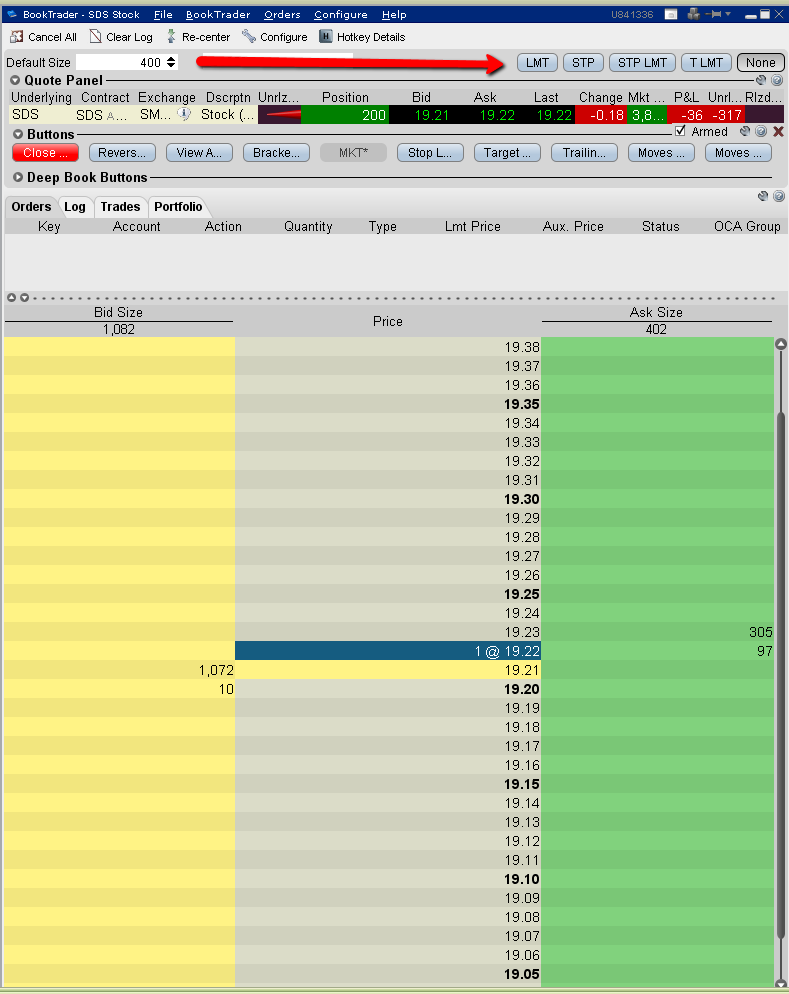The height and width of the screenshot is (994, 789).
Task: Click the Cancel All toolbar icon
Action: tap(16, 37)
